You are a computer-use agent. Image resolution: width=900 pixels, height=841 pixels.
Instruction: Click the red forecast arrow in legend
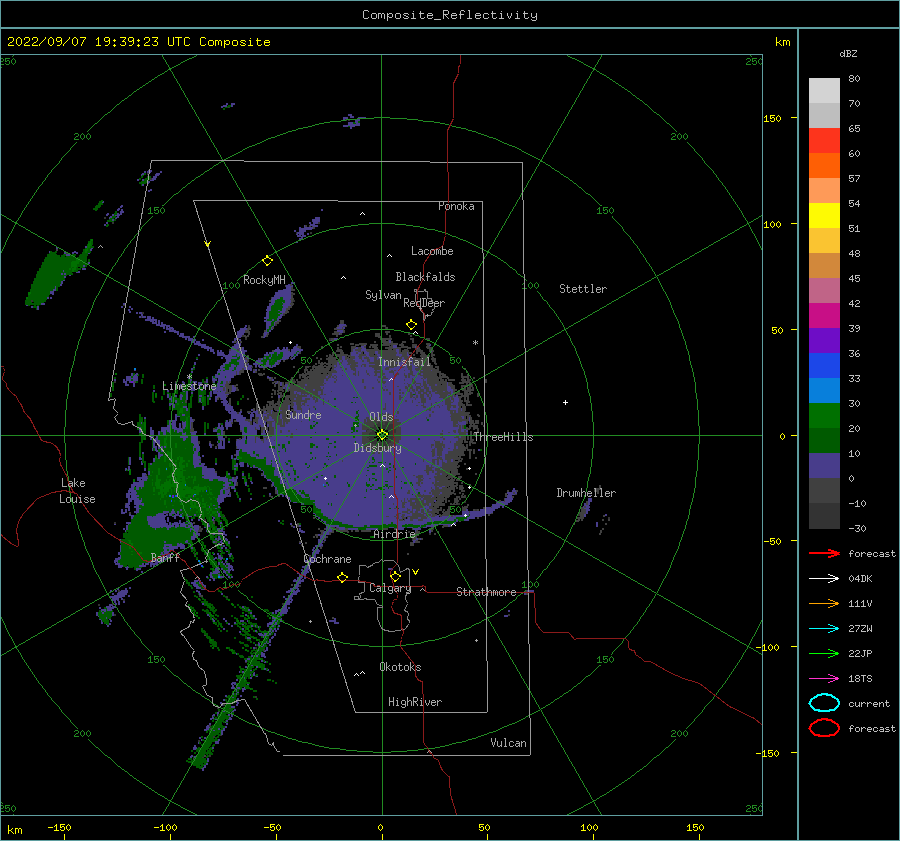pos(824,553)
